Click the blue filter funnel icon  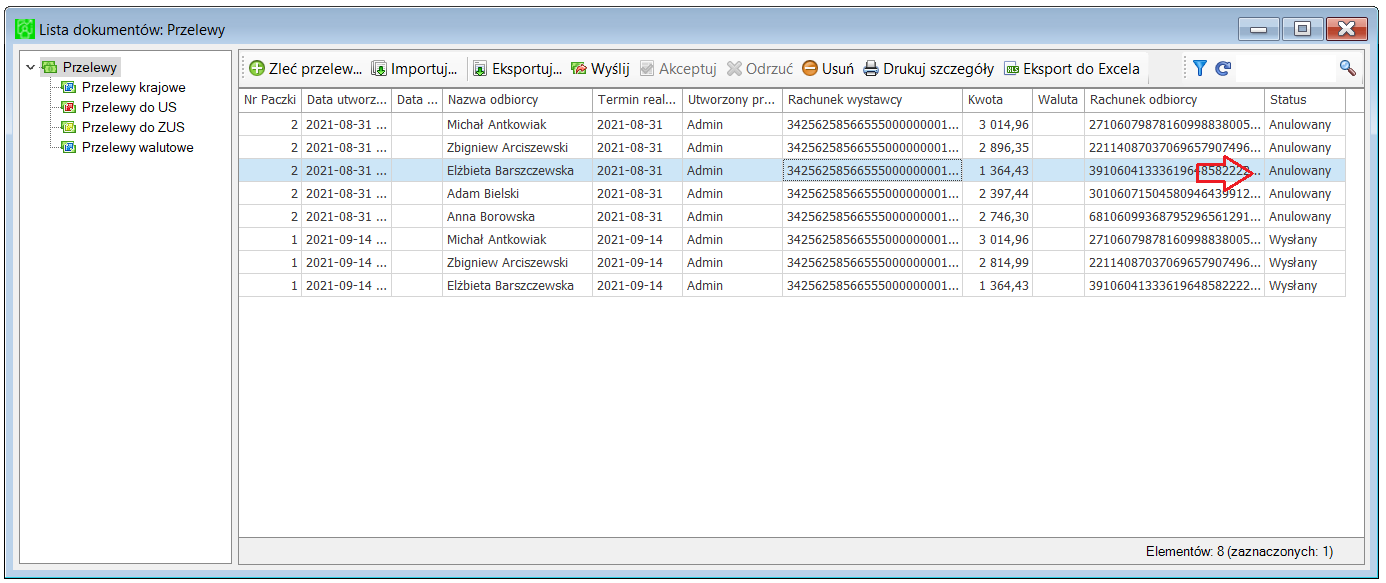point(1200,68)
